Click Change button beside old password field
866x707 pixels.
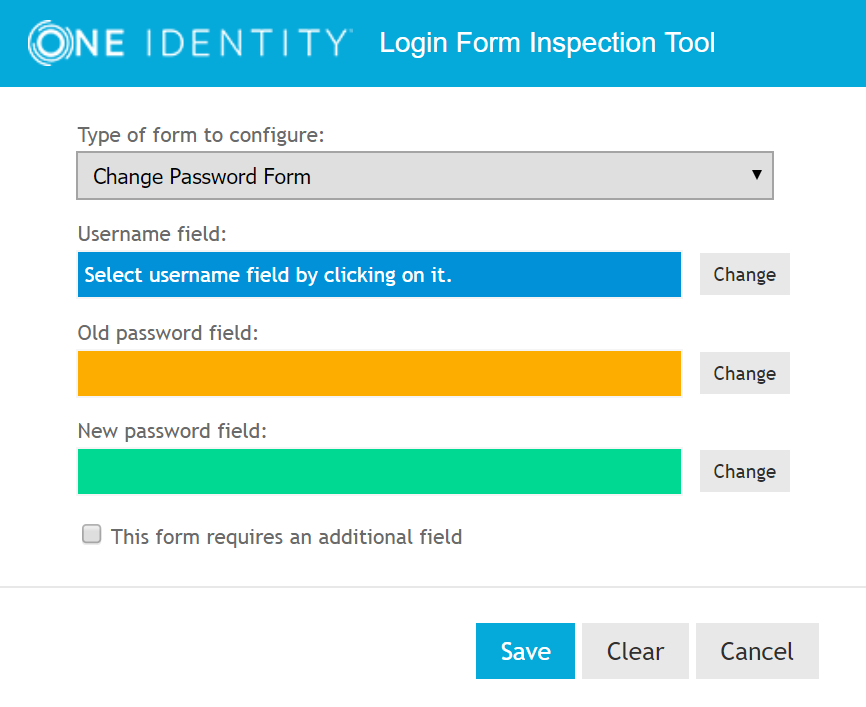click(744, 373)
